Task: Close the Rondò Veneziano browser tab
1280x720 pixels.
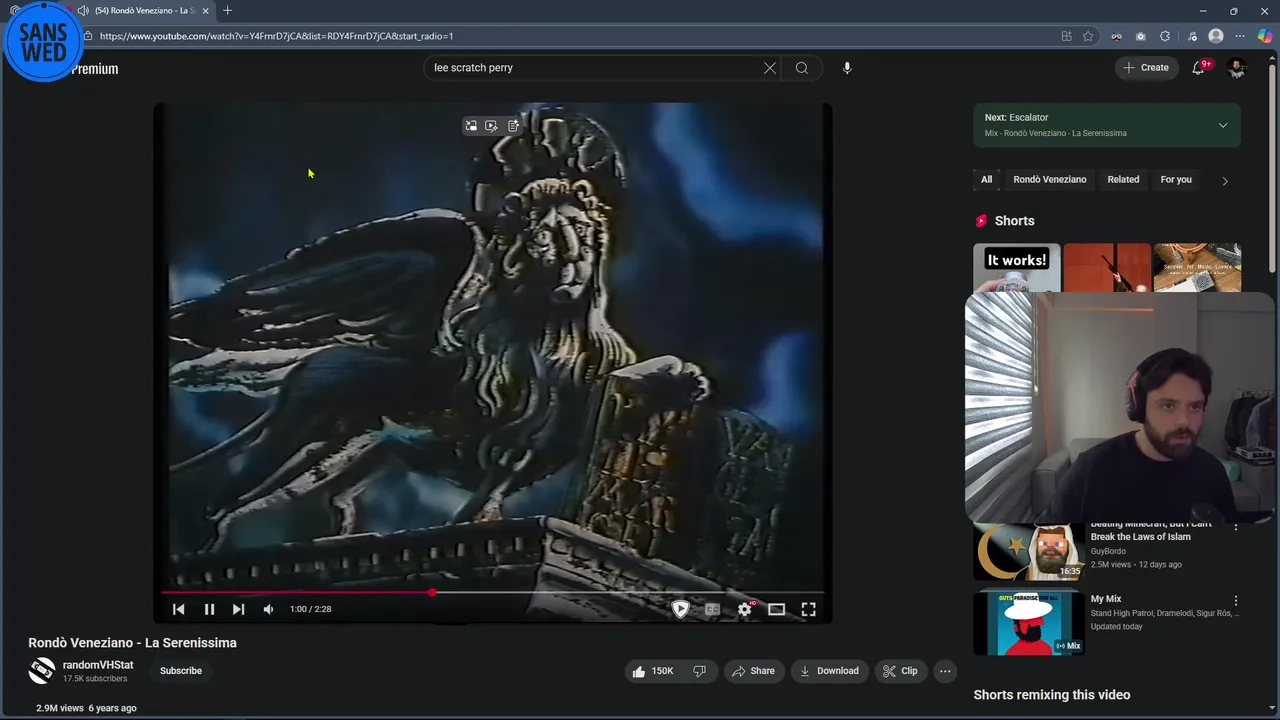Action: tap(205, 11)
